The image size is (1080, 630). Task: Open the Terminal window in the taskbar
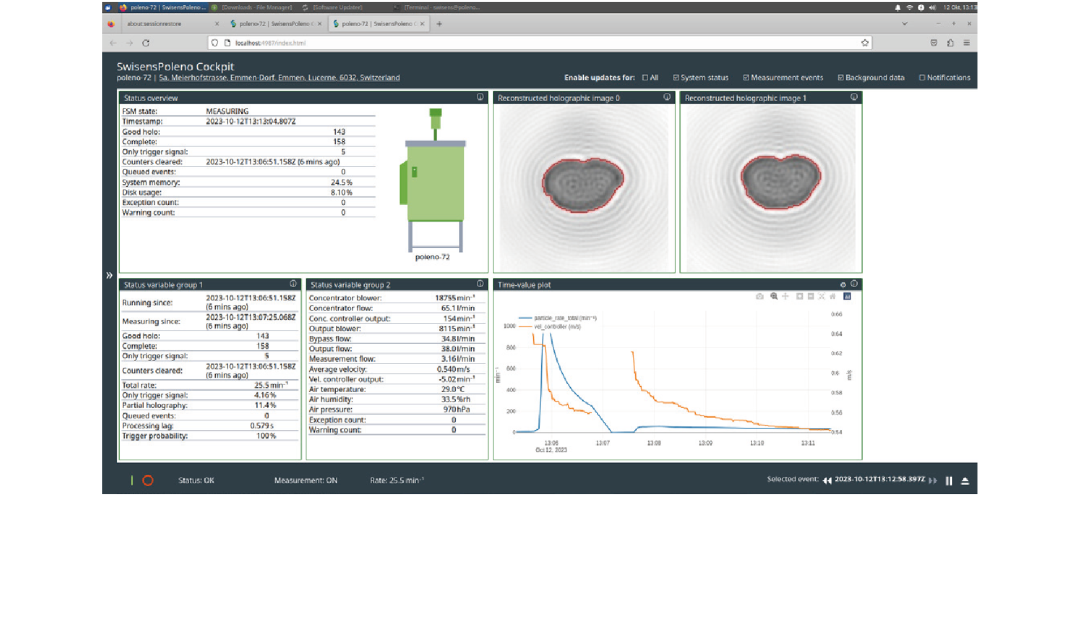click(437, 7)
